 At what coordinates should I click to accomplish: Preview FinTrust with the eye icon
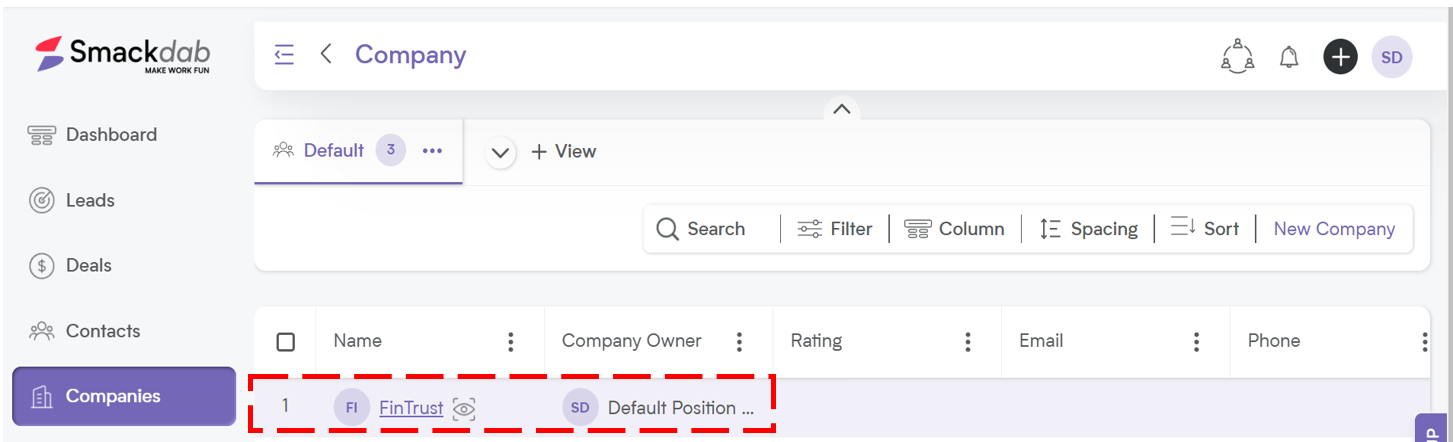tap(463, 408)
